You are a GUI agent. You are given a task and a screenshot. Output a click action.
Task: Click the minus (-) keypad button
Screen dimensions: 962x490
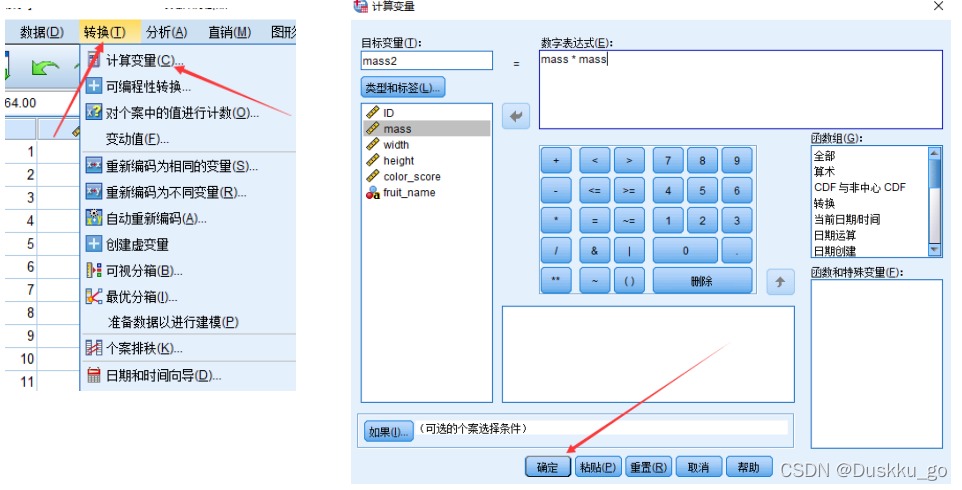pyautogui.click(x=556, y=191)
